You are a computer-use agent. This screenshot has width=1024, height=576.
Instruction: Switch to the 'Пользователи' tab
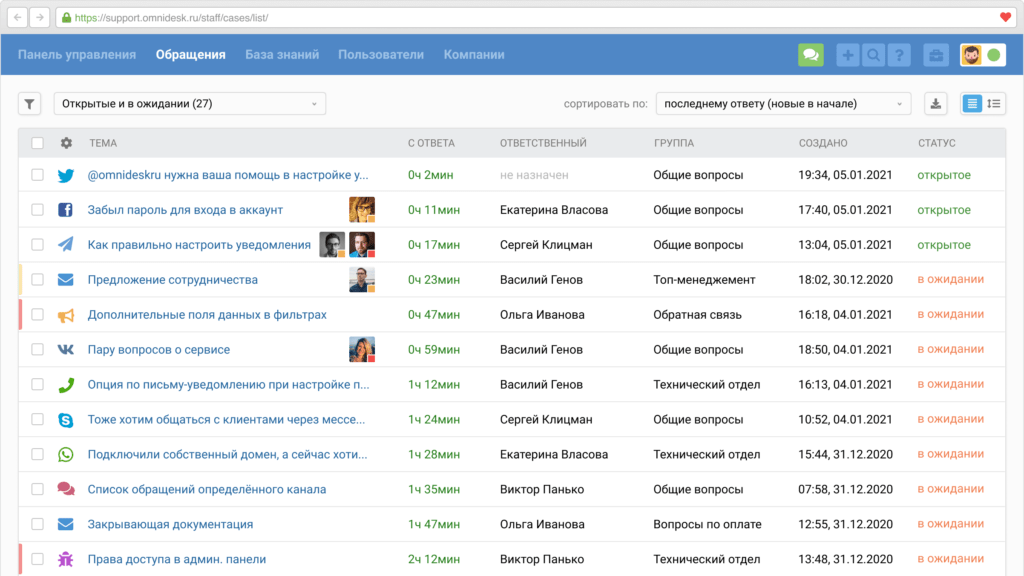pyautogui.click(x=381, y=55)
